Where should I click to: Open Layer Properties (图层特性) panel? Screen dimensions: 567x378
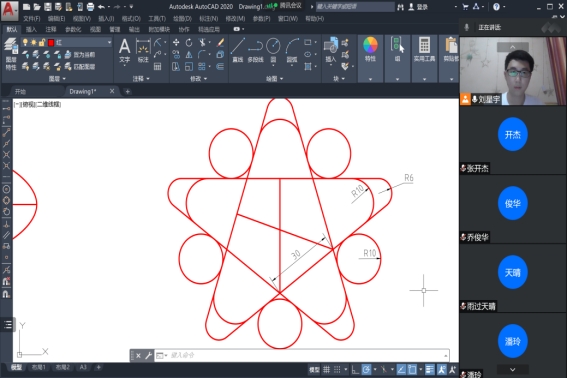point(11,54)
